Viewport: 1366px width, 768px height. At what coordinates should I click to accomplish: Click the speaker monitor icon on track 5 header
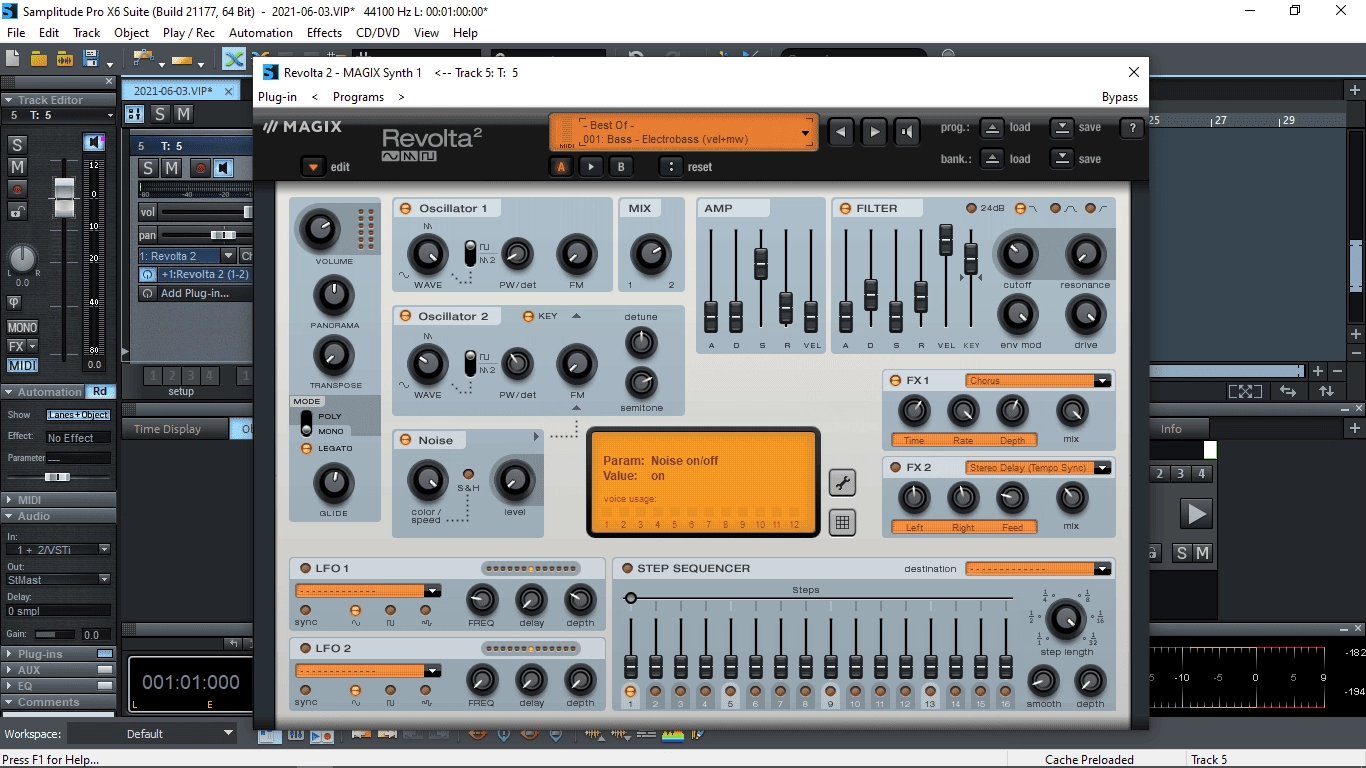pos(225,168)
